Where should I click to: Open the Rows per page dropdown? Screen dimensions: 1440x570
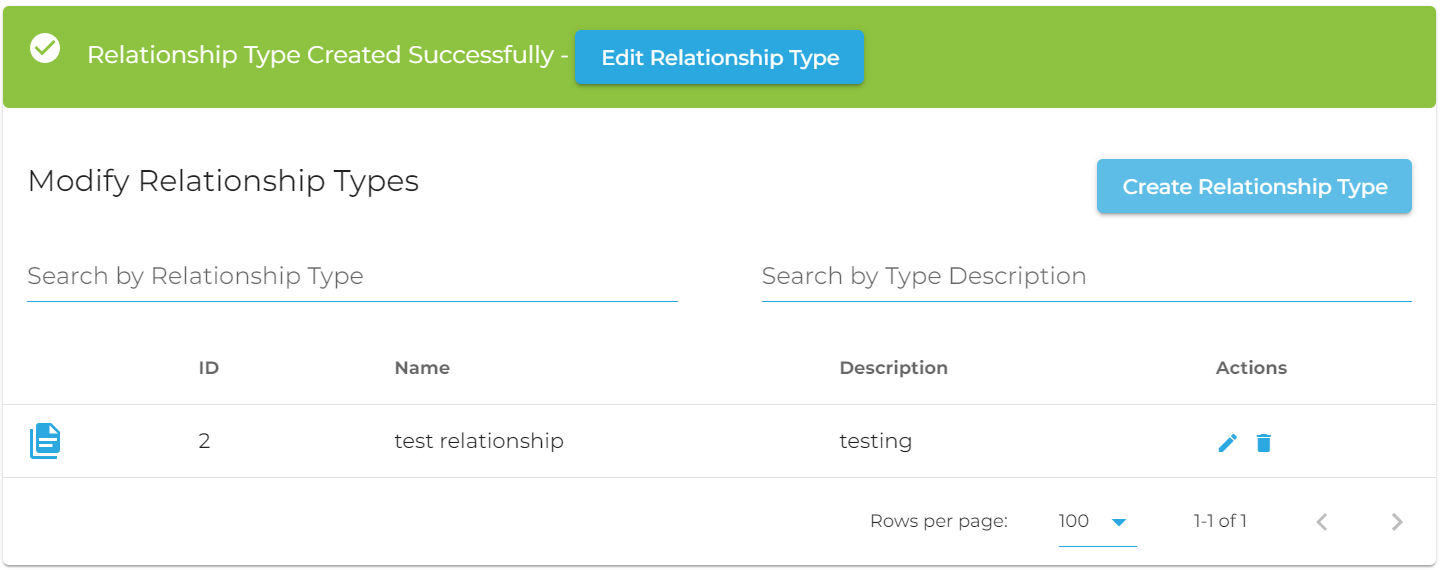pos(1096,521)
